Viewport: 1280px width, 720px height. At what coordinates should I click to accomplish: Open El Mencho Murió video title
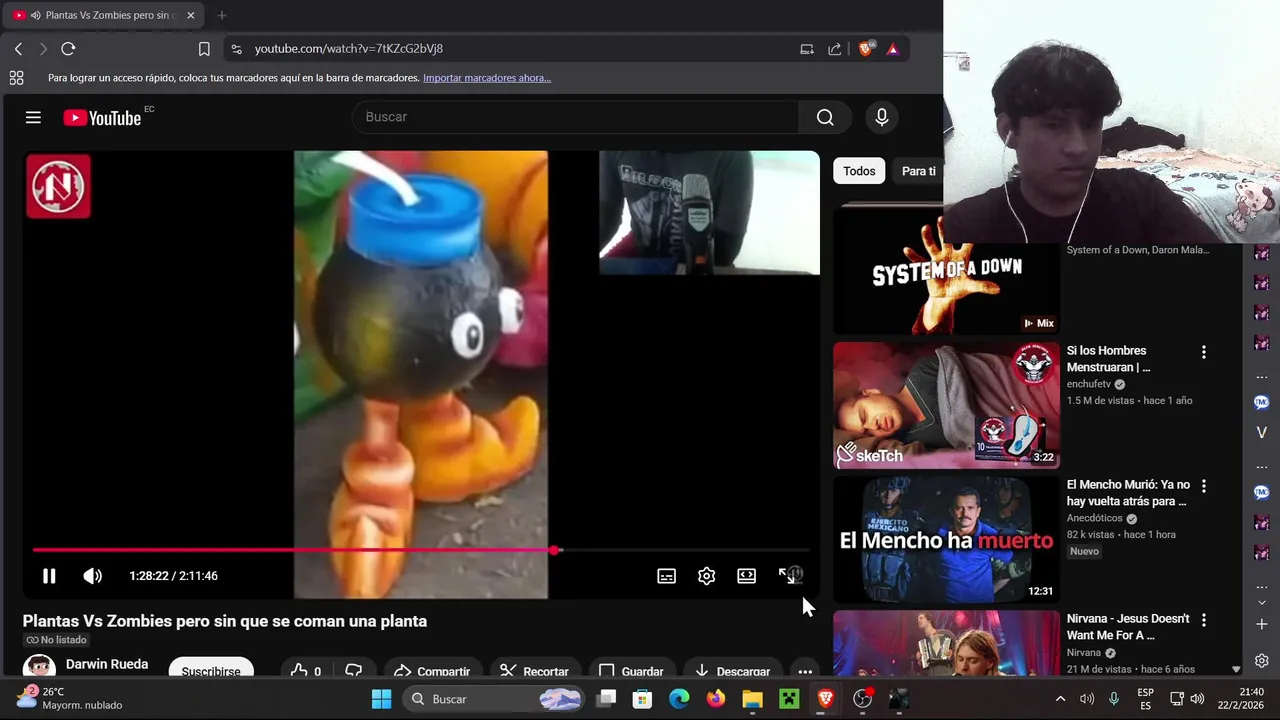coord(1128,493)
